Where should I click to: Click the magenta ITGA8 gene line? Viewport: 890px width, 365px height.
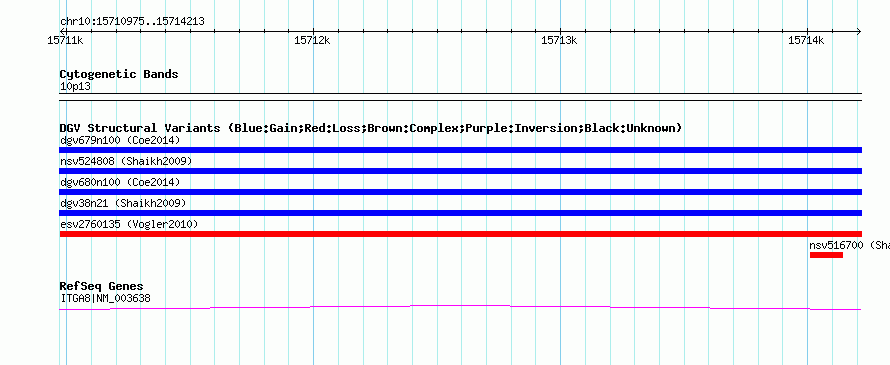coord(460,307)
